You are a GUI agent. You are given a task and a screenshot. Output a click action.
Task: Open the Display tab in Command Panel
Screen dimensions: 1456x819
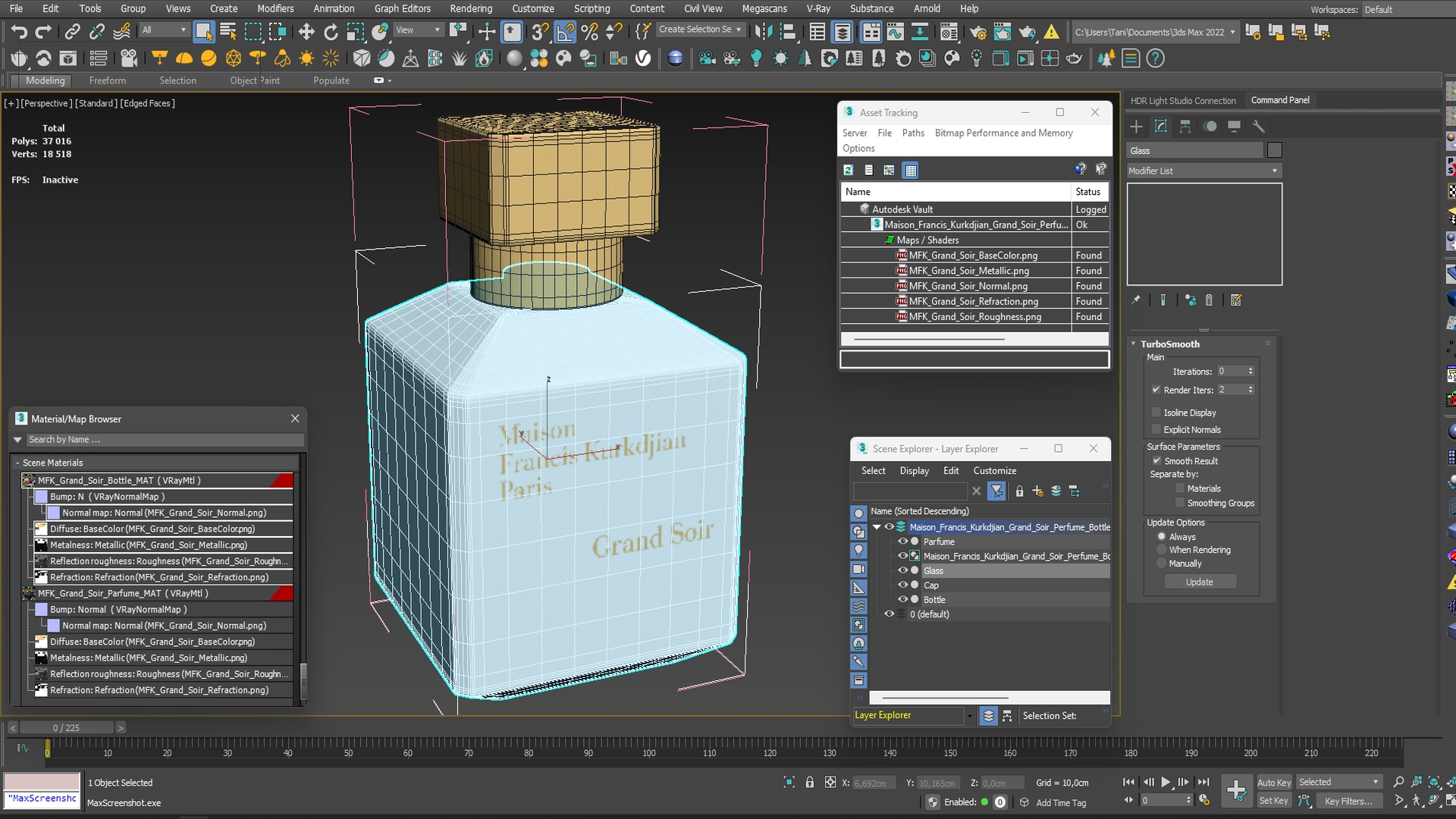point(1234,127)
